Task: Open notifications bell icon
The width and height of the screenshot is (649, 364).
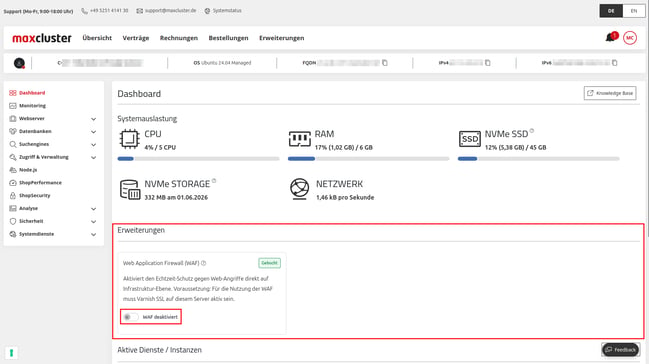Action: pos(611,37)
